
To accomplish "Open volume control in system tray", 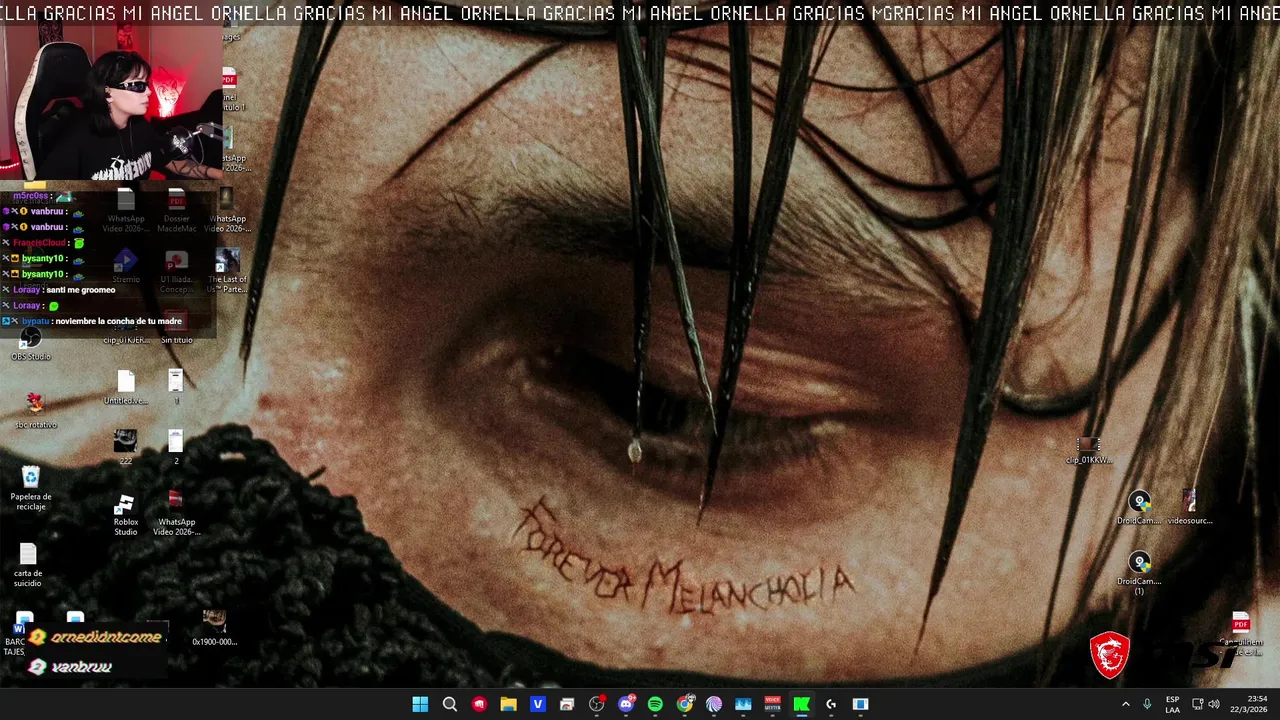I will pos(1214,704).
